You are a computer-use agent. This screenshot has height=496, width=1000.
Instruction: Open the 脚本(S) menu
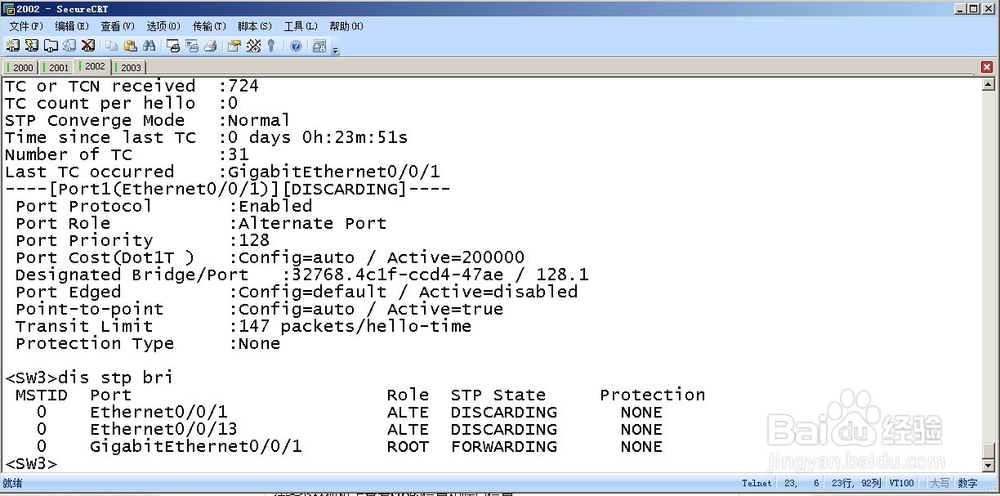(254, 26)
